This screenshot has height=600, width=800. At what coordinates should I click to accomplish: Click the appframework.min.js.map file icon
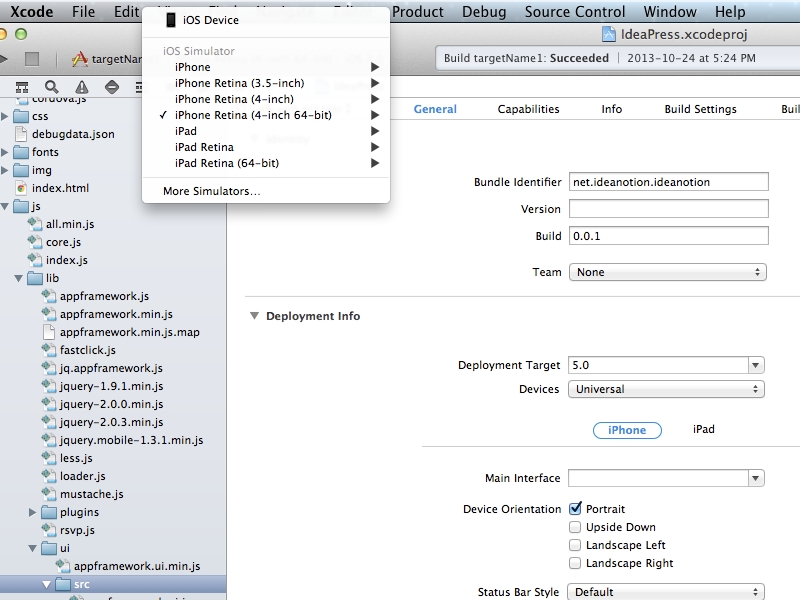(x=49, y=332)
